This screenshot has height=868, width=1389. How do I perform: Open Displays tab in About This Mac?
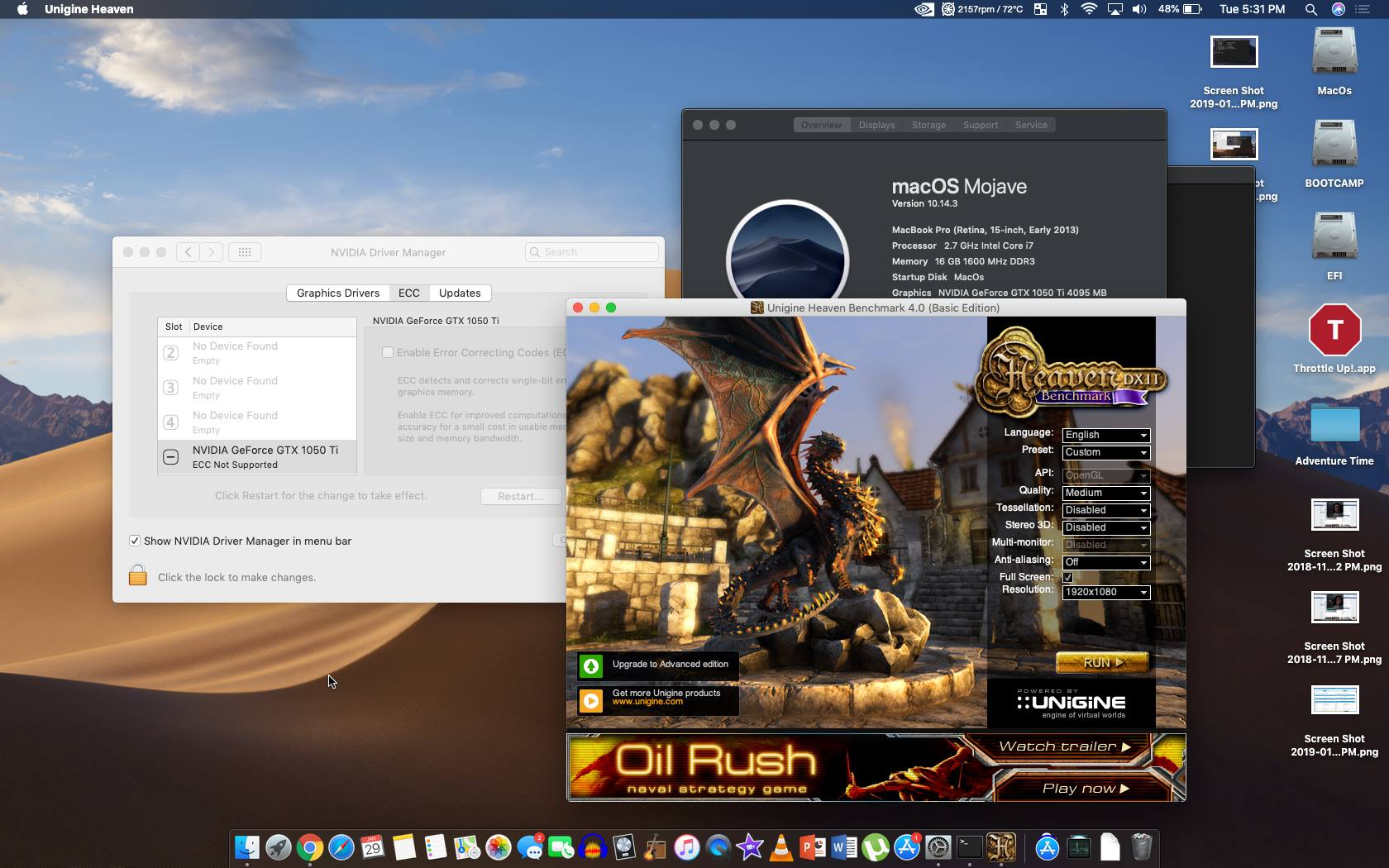coord(876,125)
